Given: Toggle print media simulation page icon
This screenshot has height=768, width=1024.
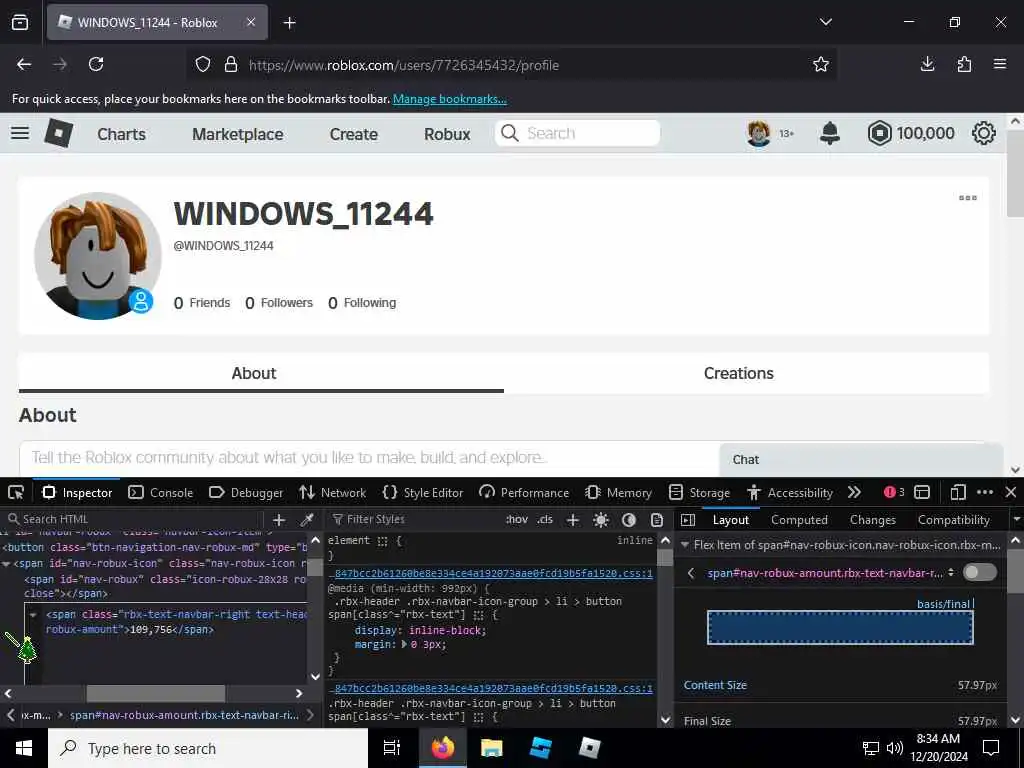Looking at the screenshot, I should click(657, 520).
